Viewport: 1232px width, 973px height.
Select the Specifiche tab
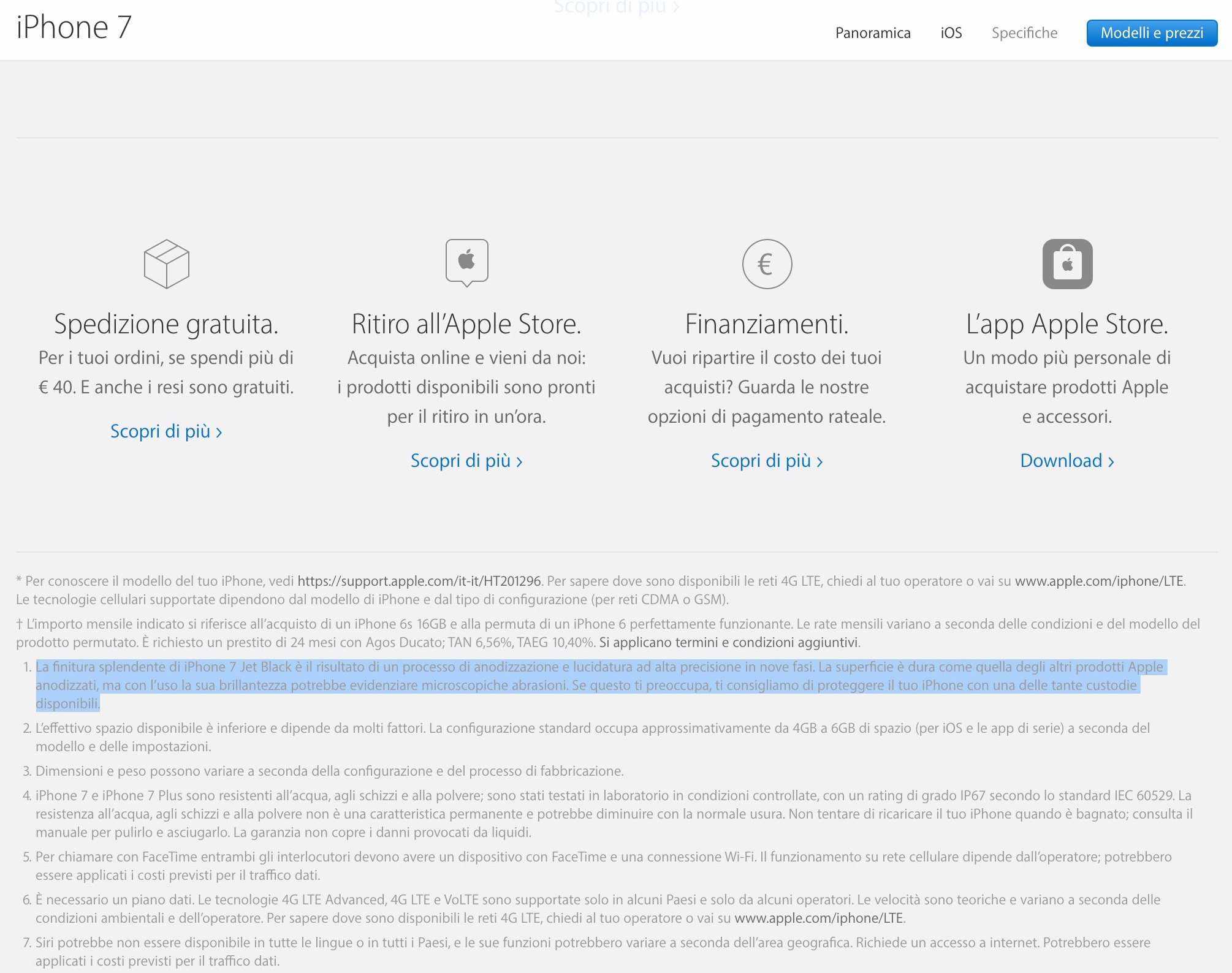[1024, 33]
